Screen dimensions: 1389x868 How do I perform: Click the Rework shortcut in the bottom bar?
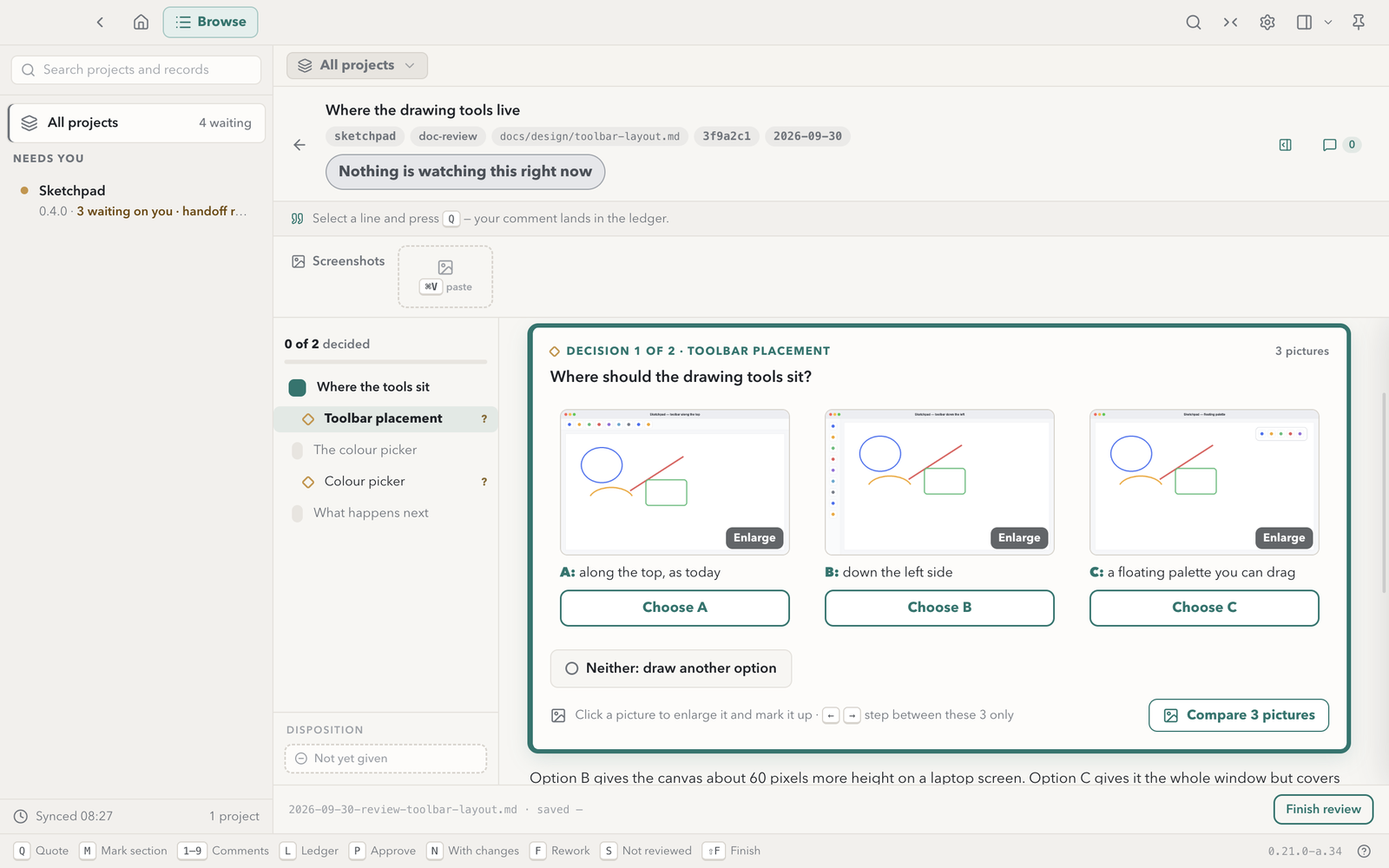(x=560, y=851)
